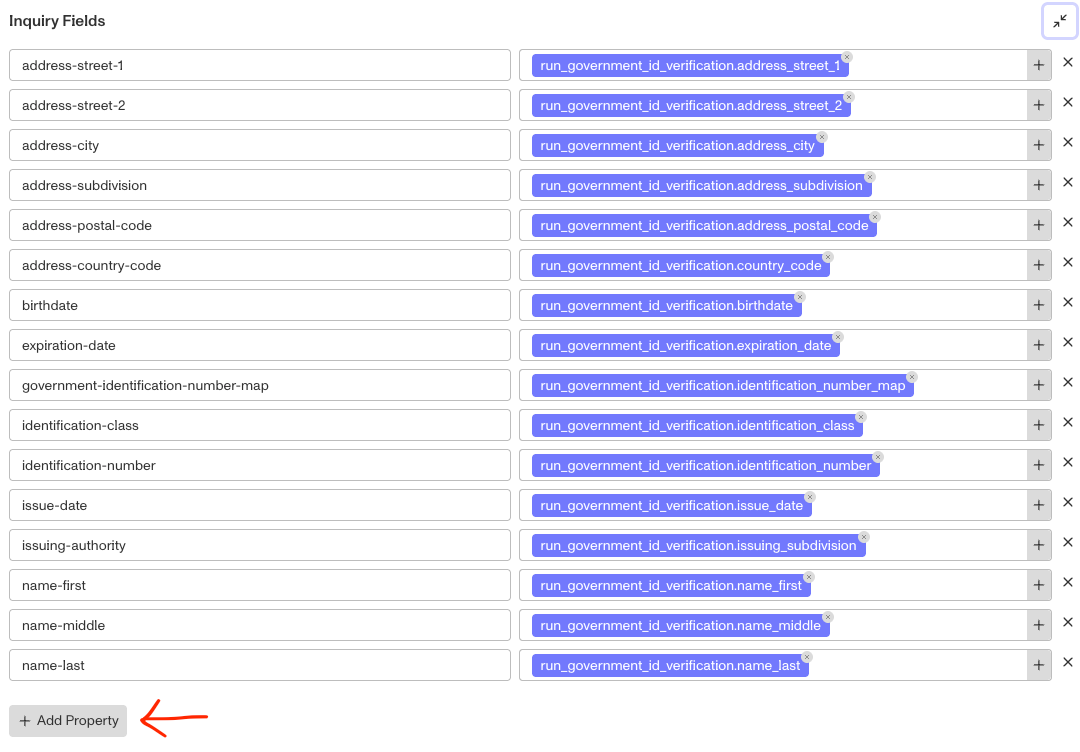Edit the address-street-1 key field
This screenshot has height=752, width=1080.
tap(260, 65)
